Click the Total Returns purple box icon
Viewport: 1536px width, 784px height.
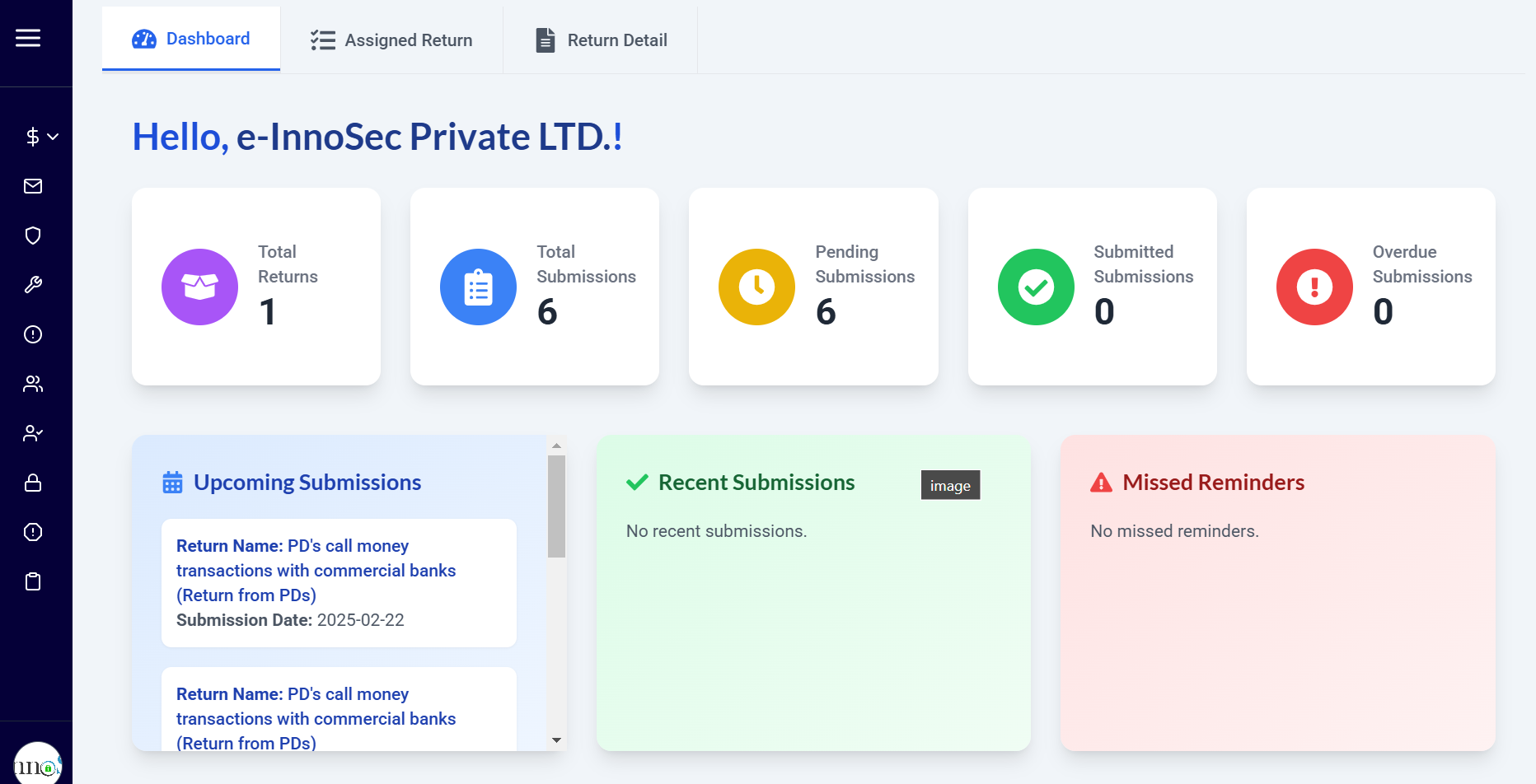(199, 287)
